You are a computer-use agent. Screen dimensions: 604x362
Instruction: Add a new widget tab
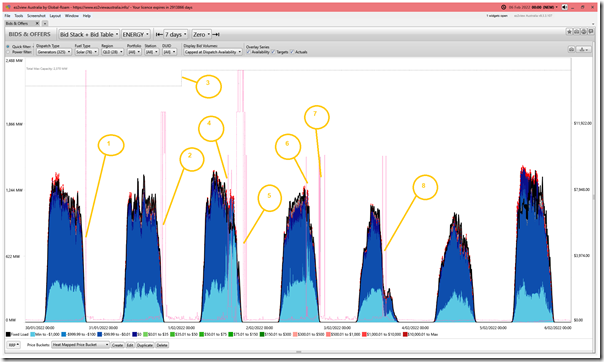[x=45, y=23]
